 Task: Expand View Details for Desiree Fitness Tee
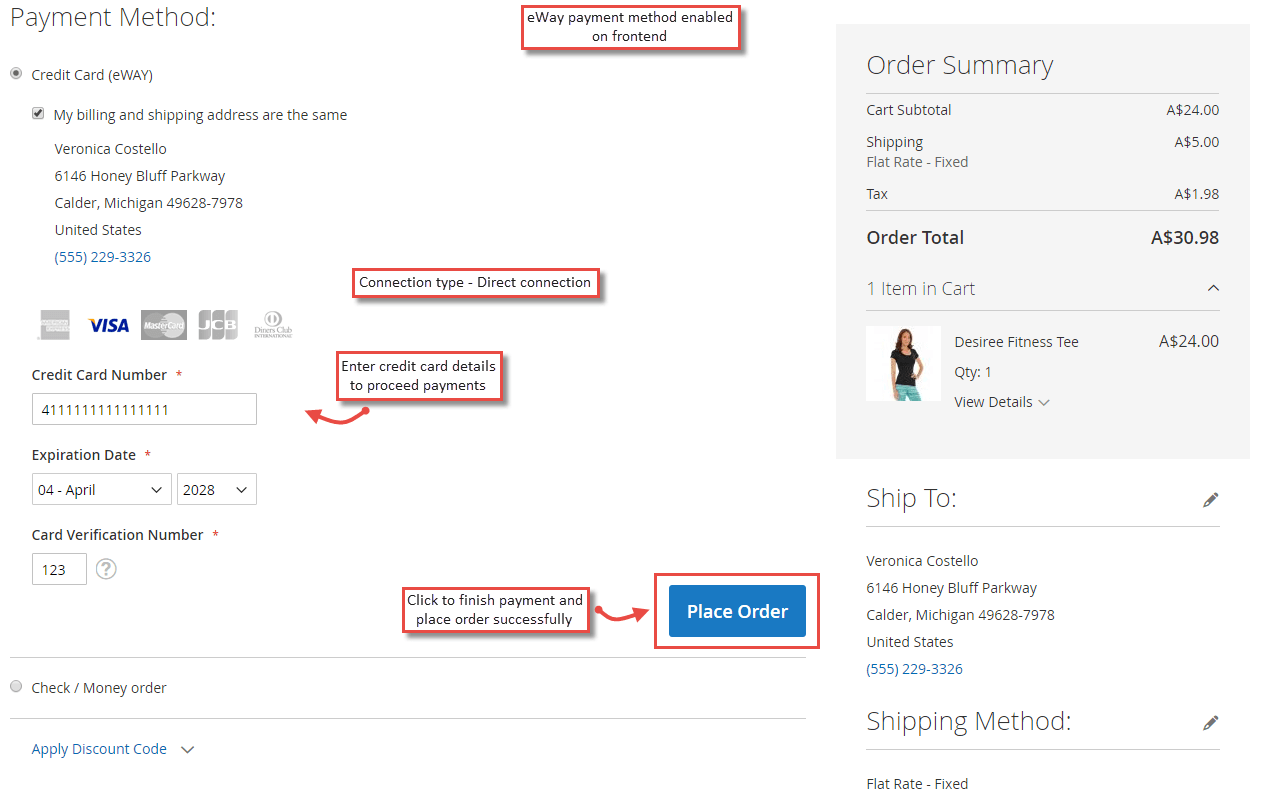(1002, 401)
